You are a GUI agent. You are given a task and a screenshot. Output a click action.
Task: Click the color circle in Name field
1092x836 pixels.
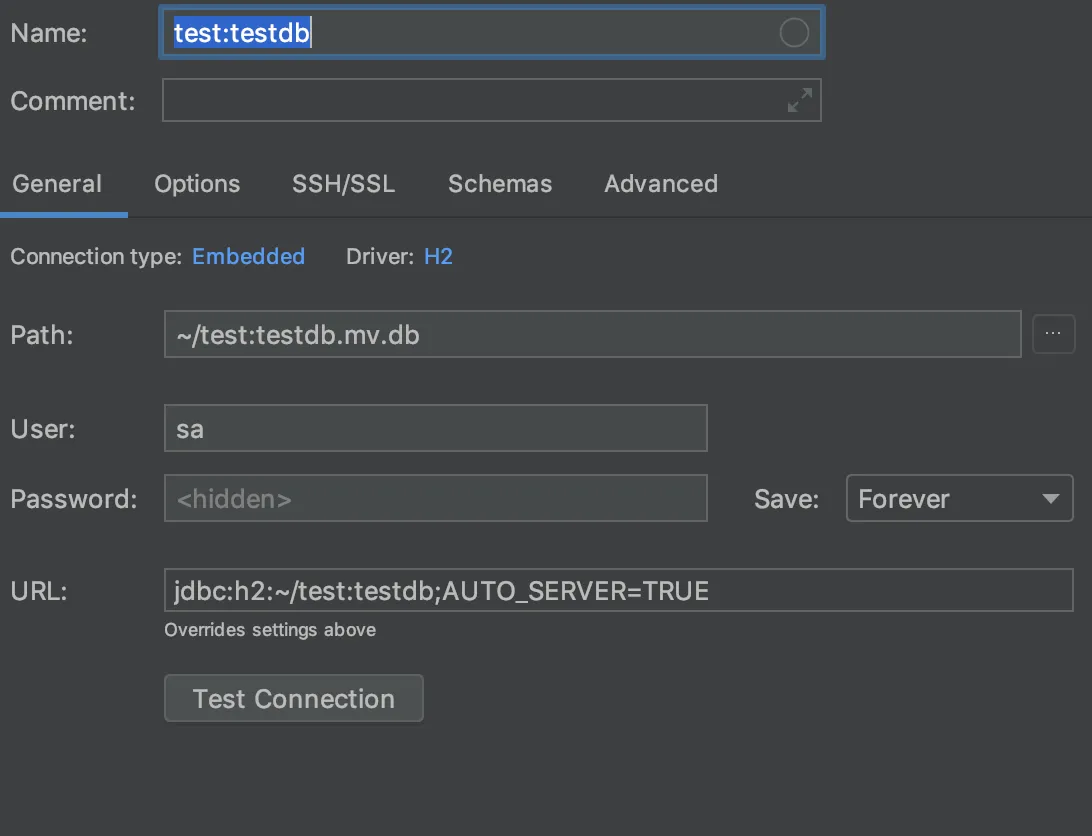click(793, 33)
